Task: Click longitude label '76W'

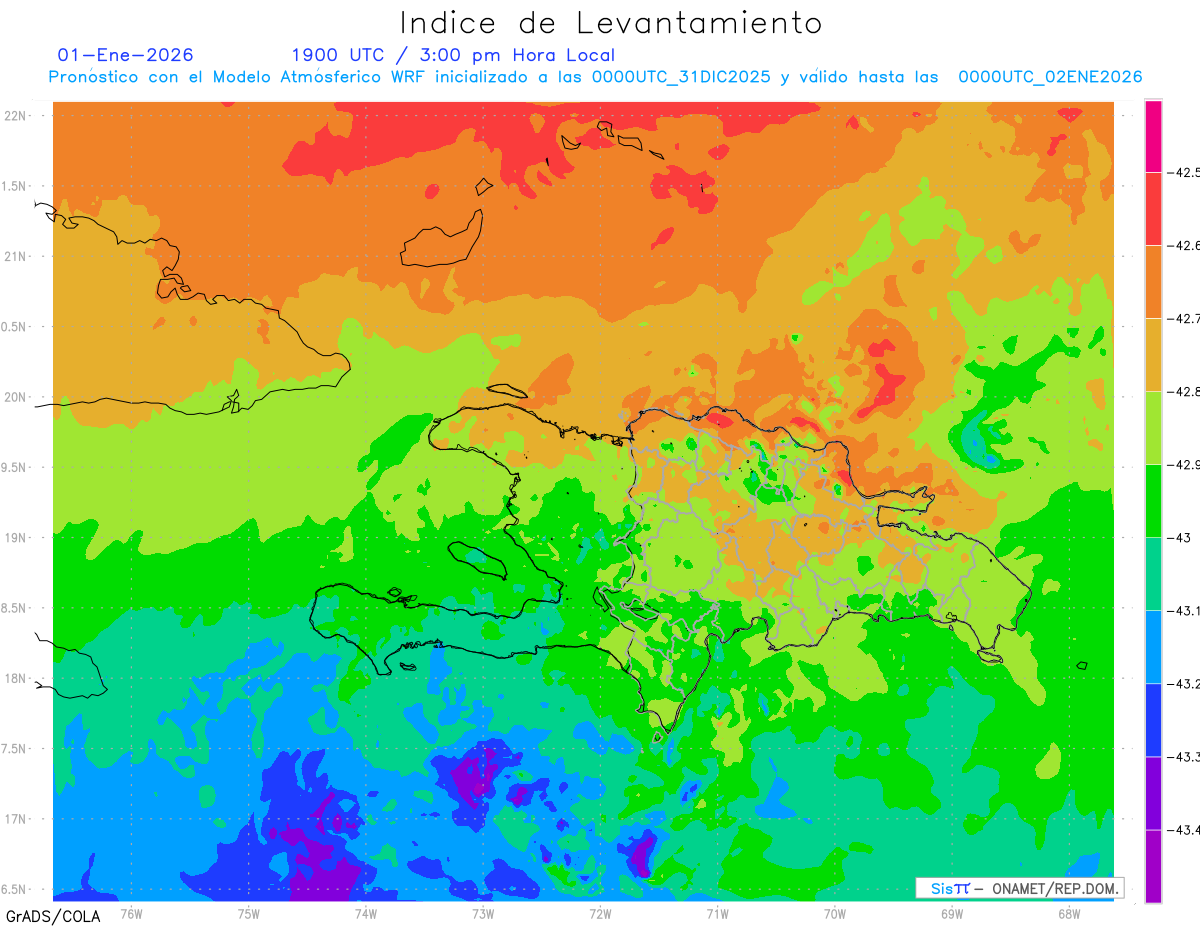Action: click(131, 912)
